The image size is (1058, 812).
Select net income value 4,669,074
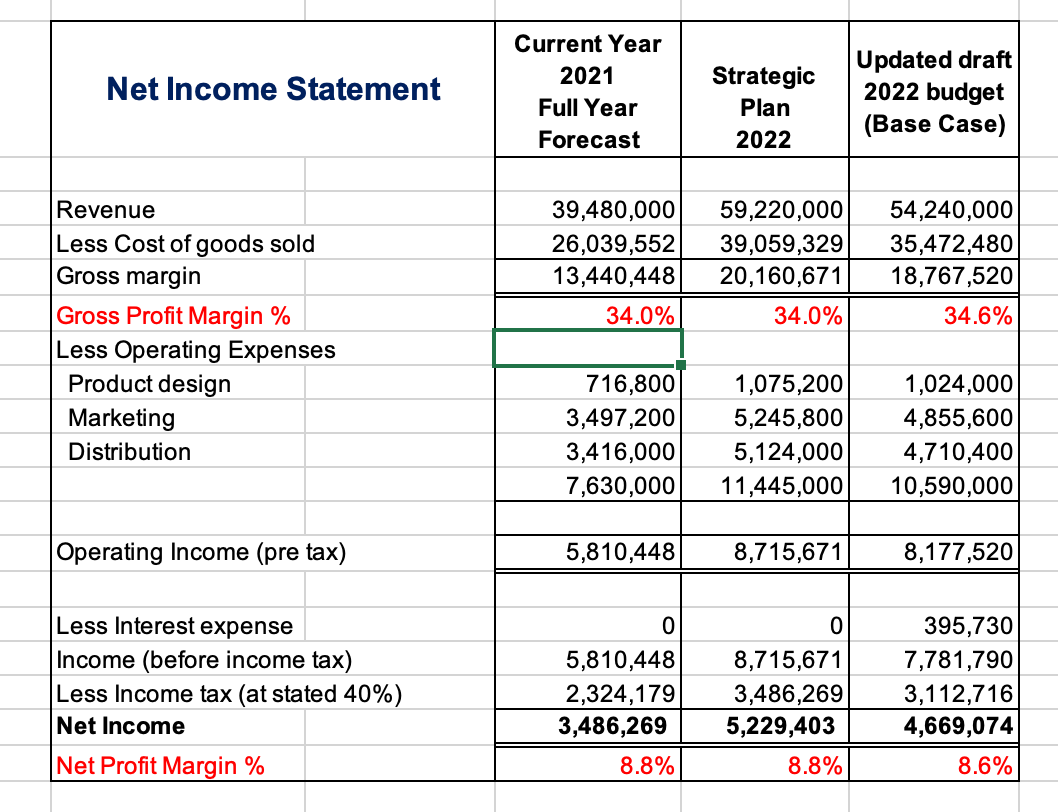(958, 726)
